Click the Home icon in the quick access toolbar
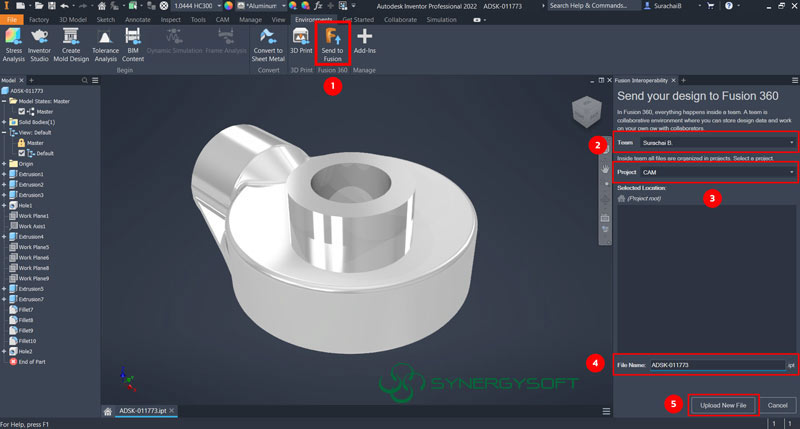 [102, 6]
